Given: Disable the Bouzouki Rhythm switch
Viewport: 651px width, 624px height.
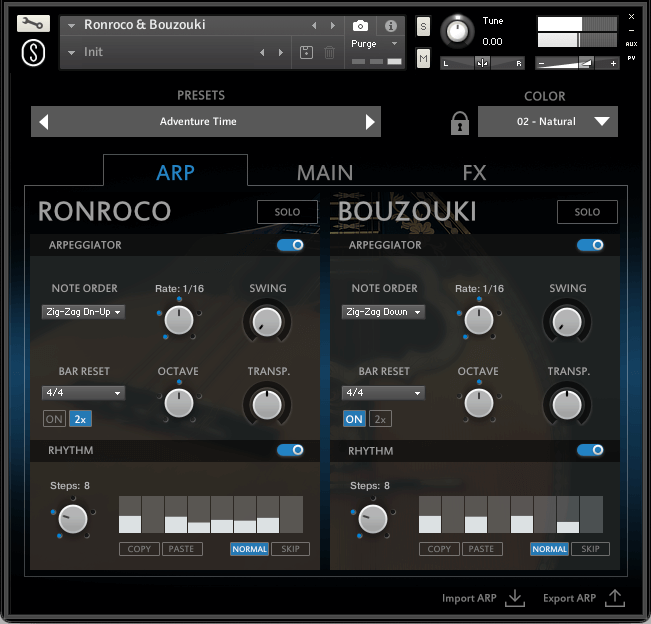Looking at the screenshot, I should tap(591, 451).
